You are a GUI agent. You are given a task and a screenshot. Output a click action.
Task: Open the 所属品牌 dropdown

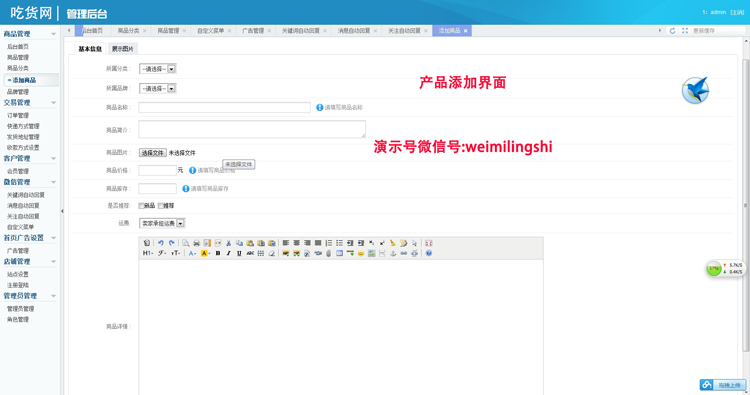157,88
